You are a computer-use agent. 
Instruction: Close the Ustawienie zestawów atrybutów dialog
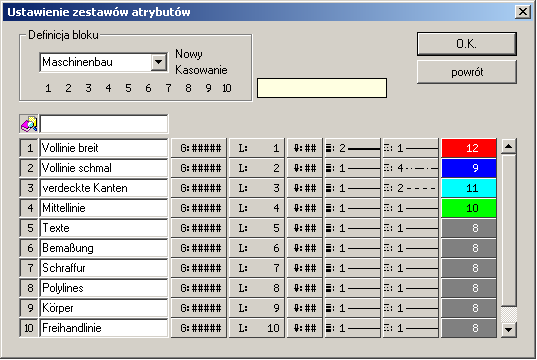point(523,12)
